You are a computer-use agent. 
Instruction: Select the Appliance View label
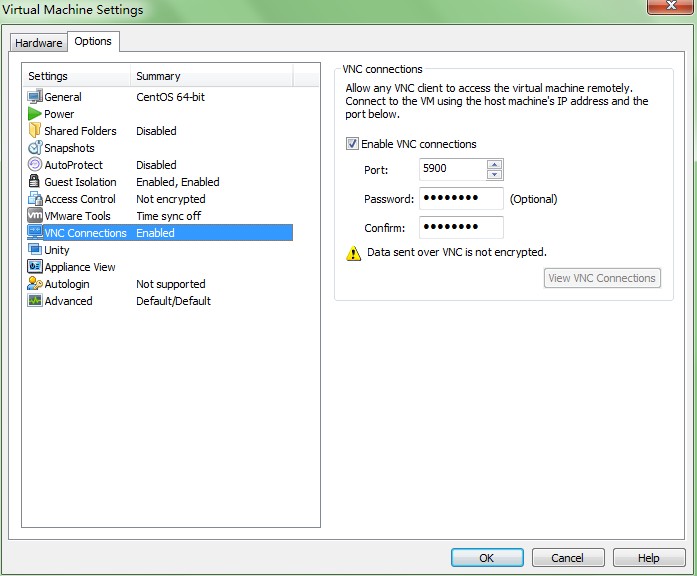click(x=80, y=267)
